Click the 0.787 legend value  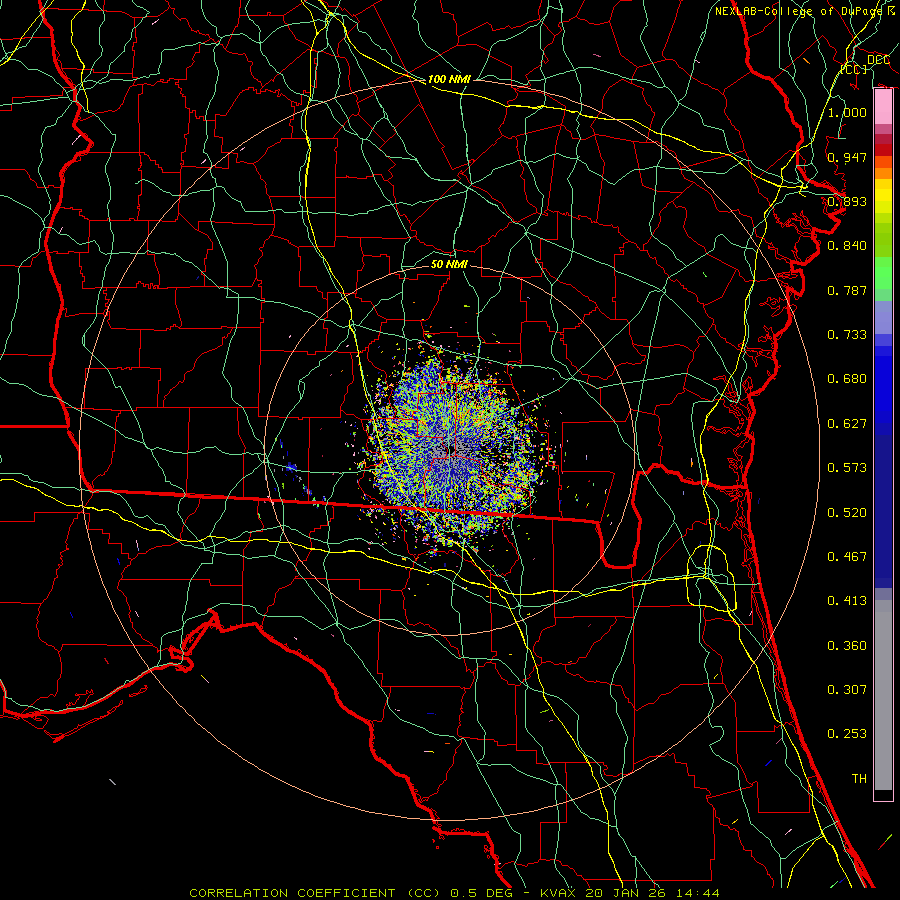(847, 290)
